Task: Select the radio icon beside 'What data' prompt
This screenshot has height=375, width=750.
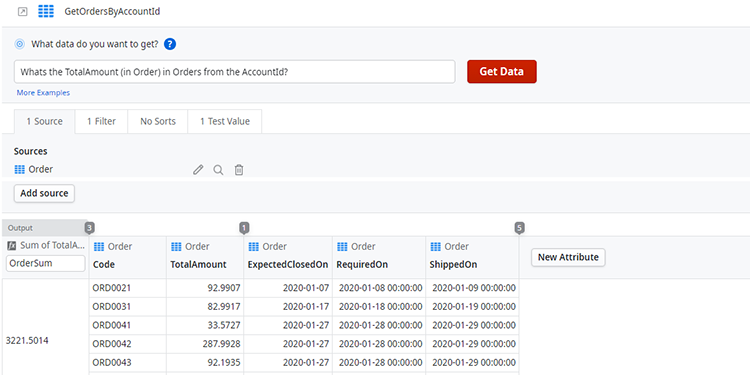Action: tap(20, 44)
